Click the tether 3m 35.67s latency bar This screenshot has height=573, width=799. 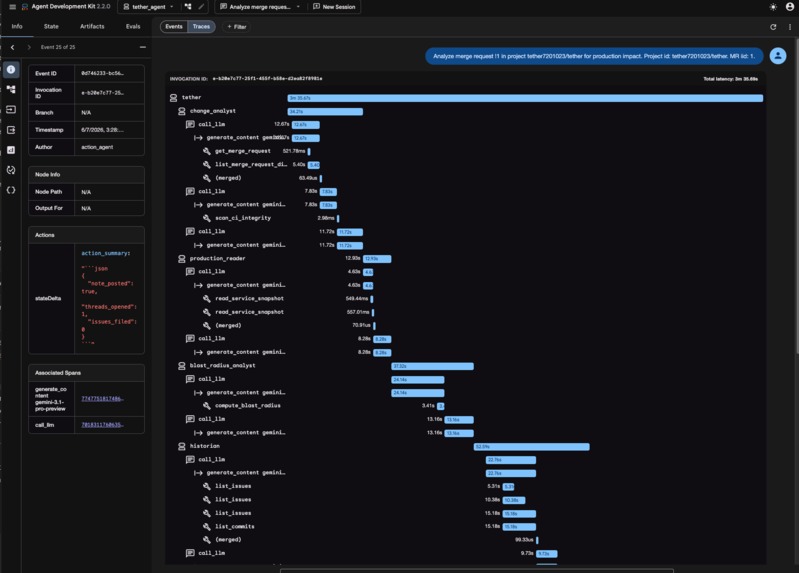tap(525, 98)
